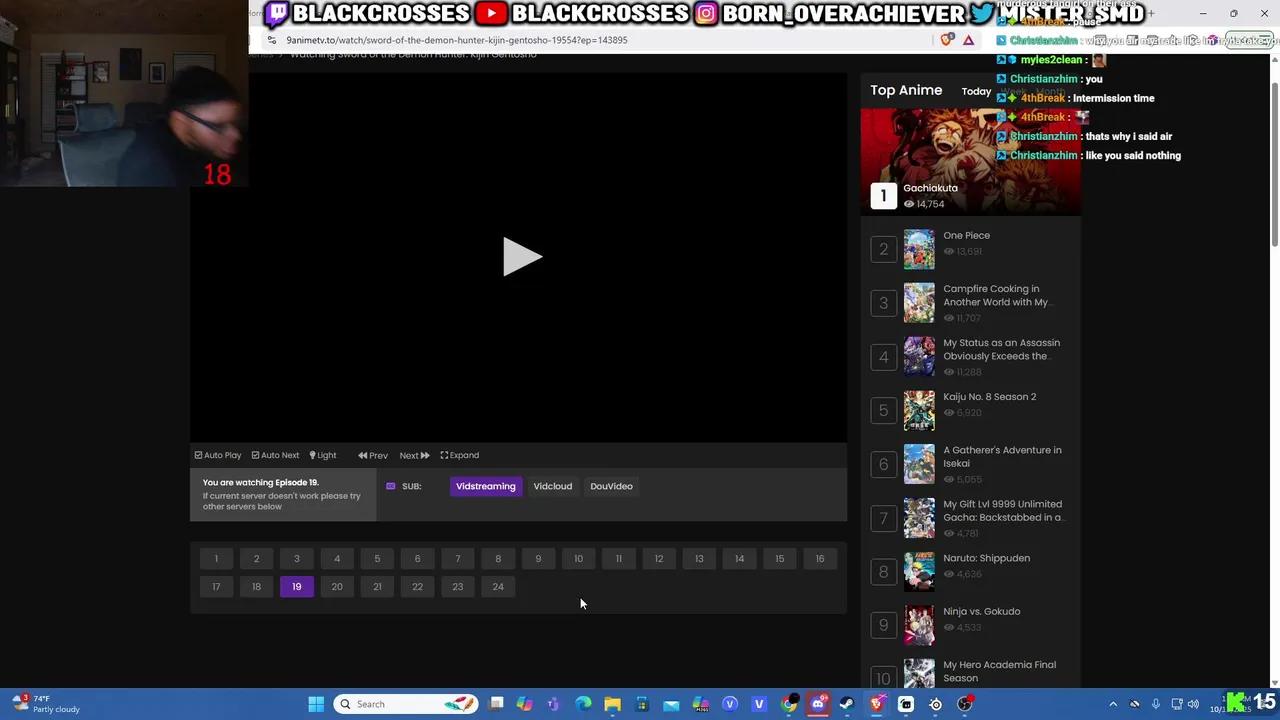This screenshot has width=1280, height=720.
Task: Open episode 20
Action: 337,587
